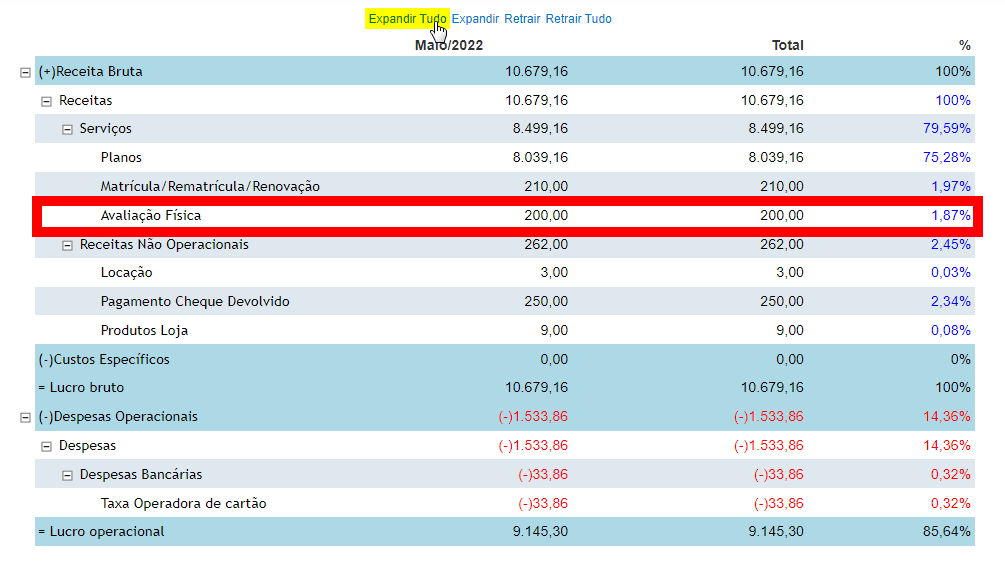Select Taxa Operadora de cartão row
This screenshot has height=575, width=1005.
coord(183,504)
